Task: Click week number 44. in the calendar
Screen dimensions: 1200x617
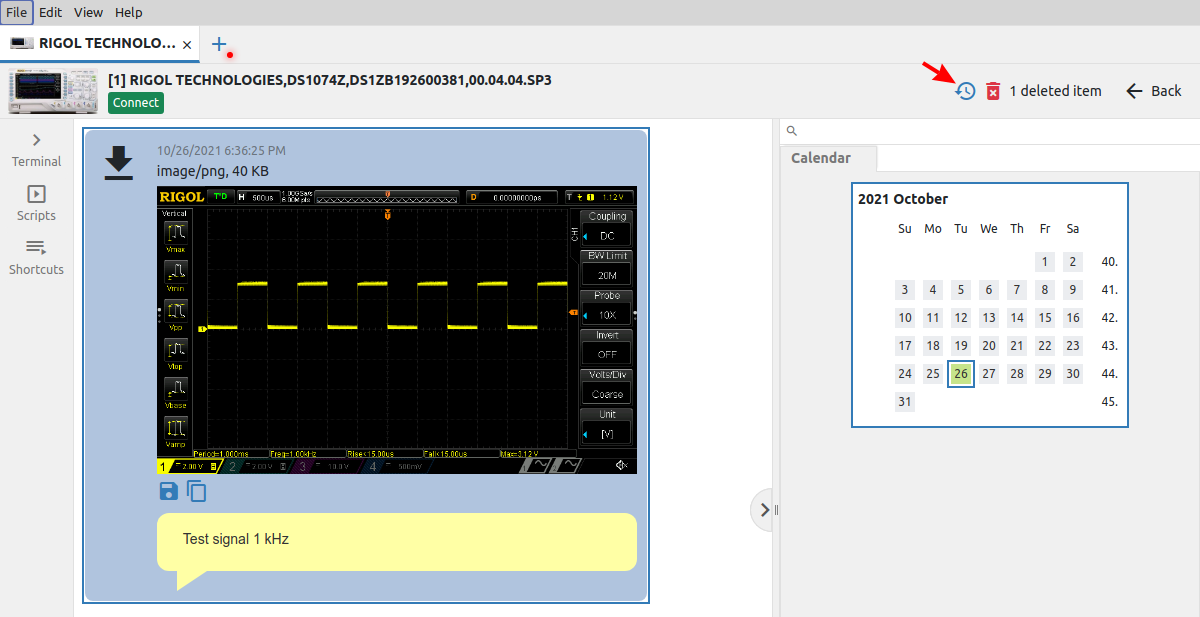Action: pyautogui.click(x=1109, y=374)
